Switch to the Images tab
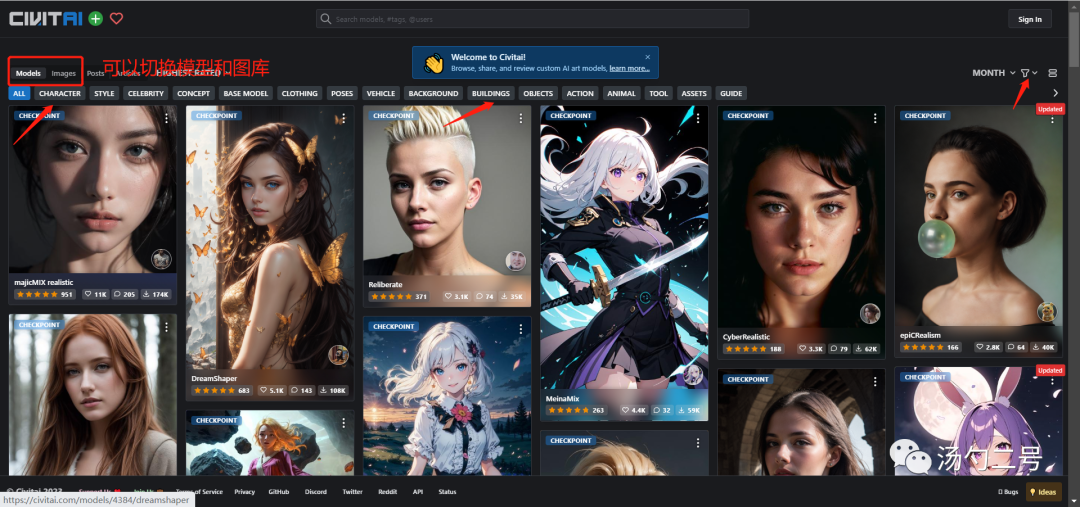Viewport: 1080px width, 507px height. point(63,74)
